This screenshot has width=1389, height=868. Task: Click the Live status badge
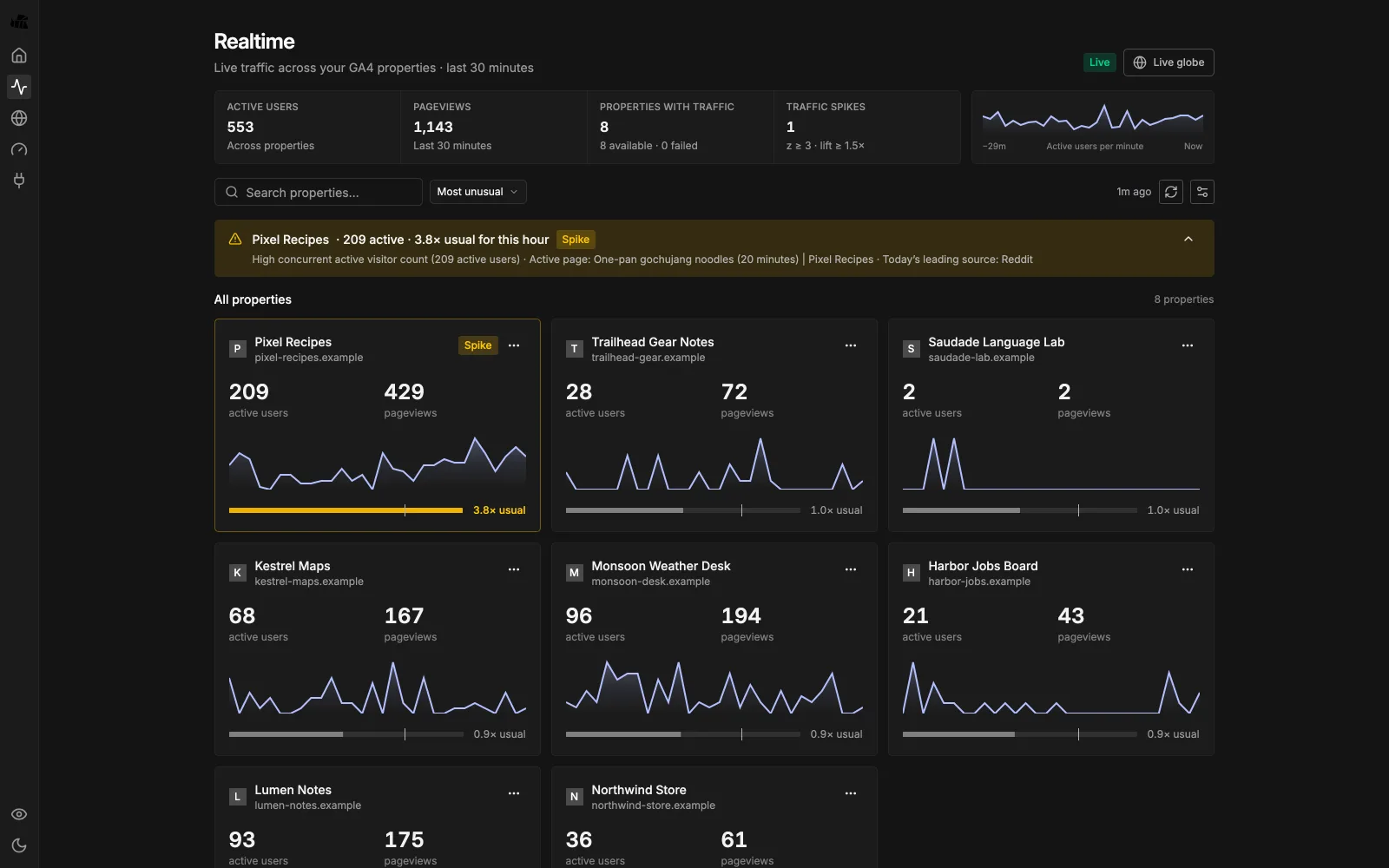tap(1099, 62)
